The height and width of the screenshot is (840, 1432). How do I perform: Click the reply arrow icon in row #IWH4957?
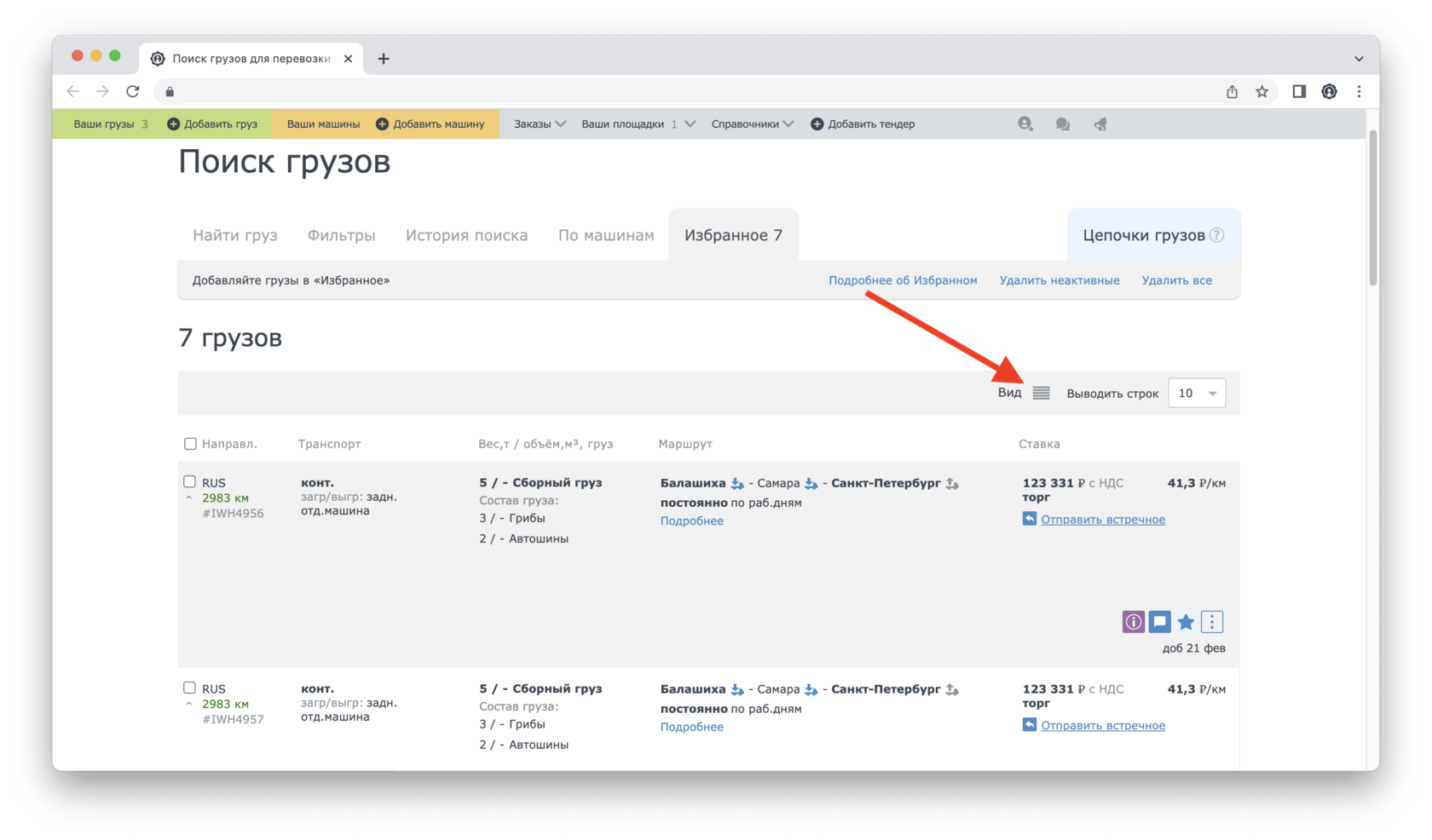tap(1030, 725)
